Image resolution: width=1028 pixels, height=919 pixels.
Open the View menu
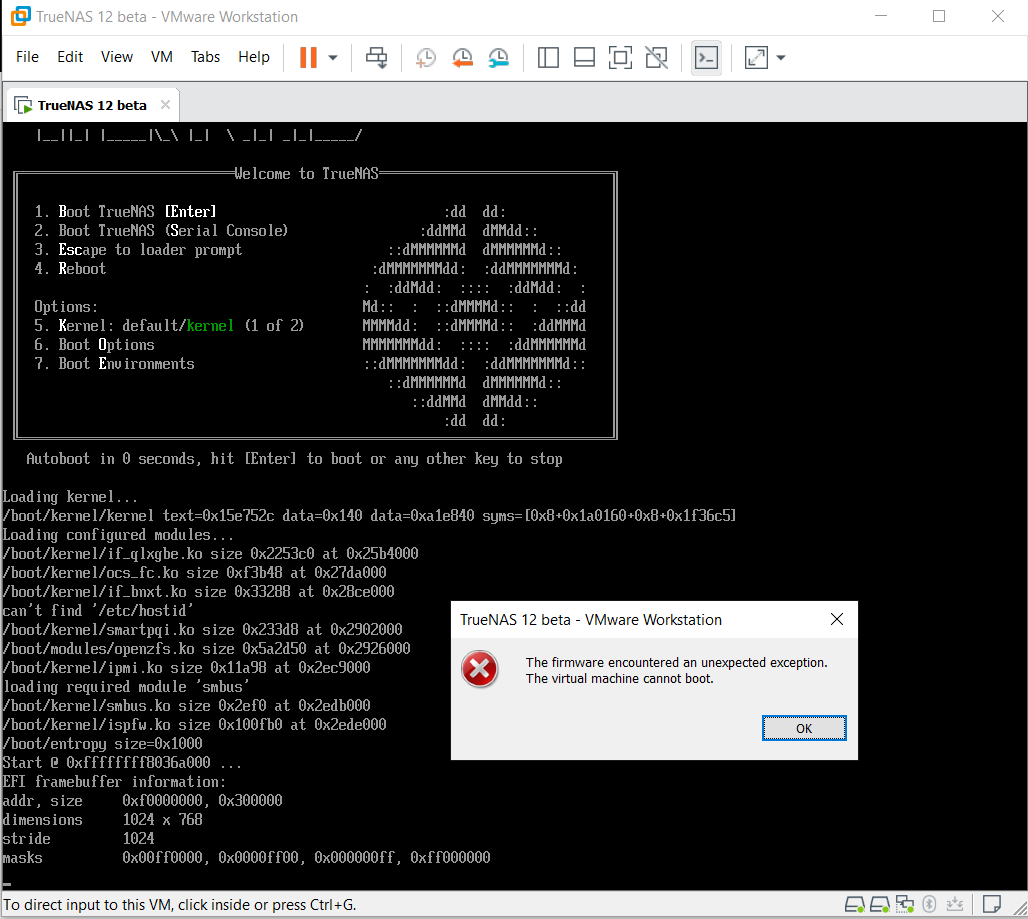117,57
